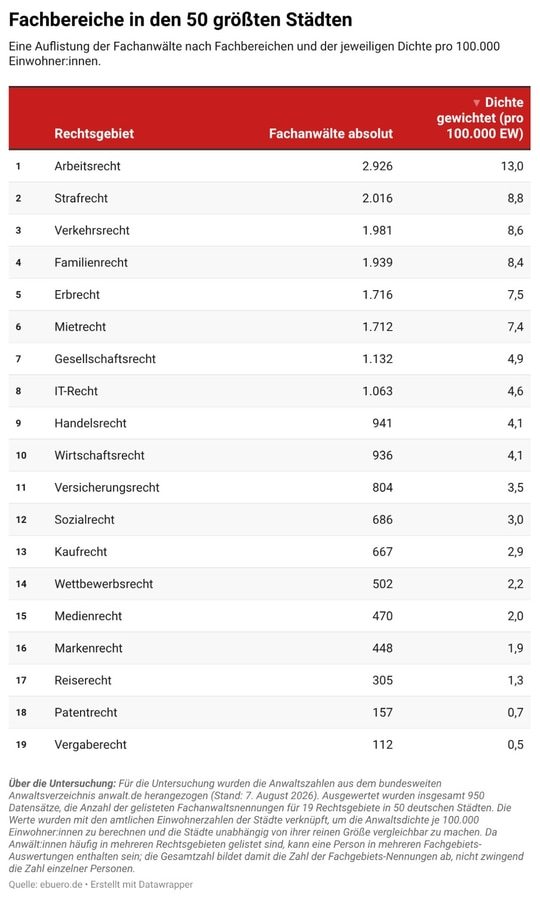The width and height of the screenshot is (540, 899).
Task: Select the Wettbewerbsrecht row
Action: click(269, 584)
